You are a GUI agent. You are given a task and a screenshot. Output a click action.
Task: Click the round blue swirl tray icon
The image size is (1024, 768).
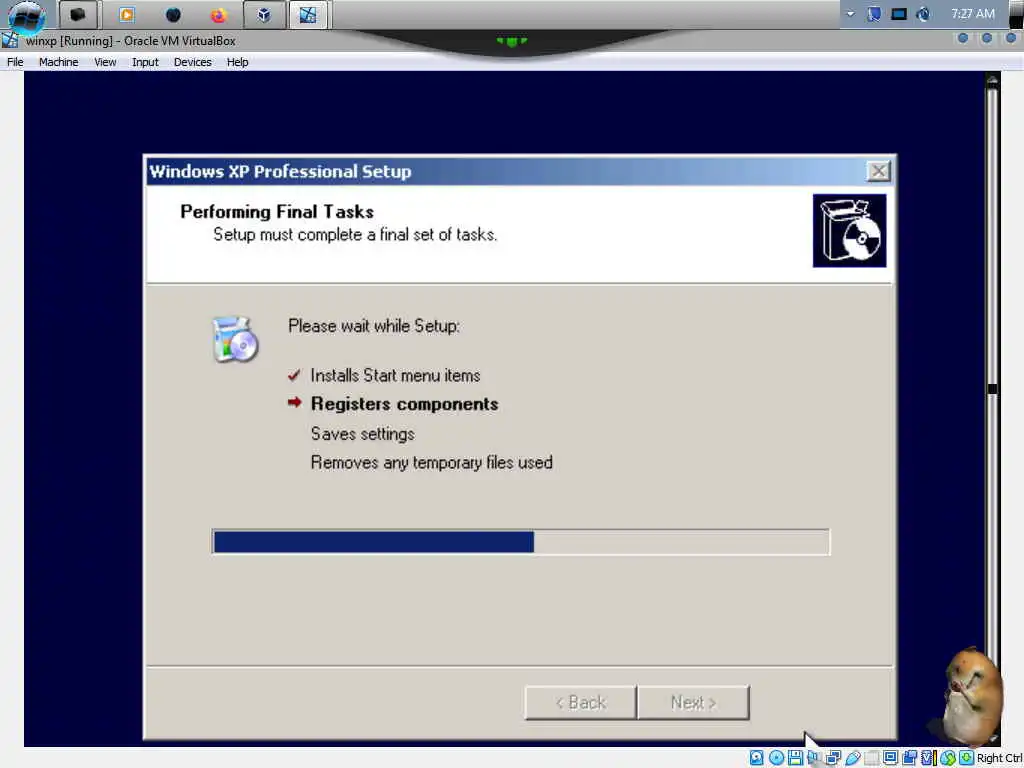[x=923, y=14]
